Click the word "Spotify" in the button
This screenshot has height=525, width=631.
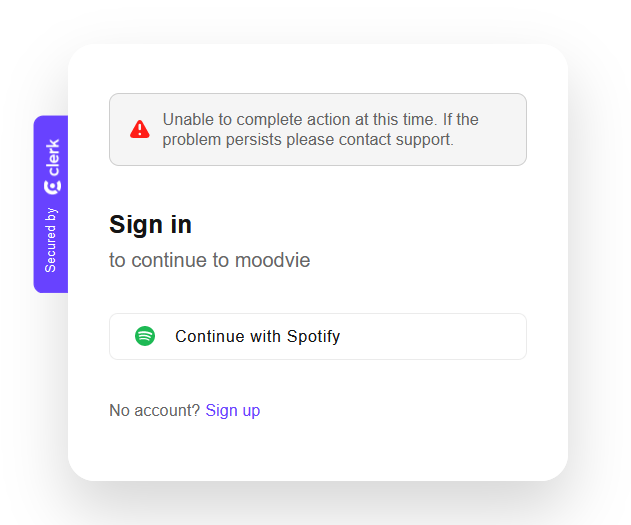[x=313, y=336]
